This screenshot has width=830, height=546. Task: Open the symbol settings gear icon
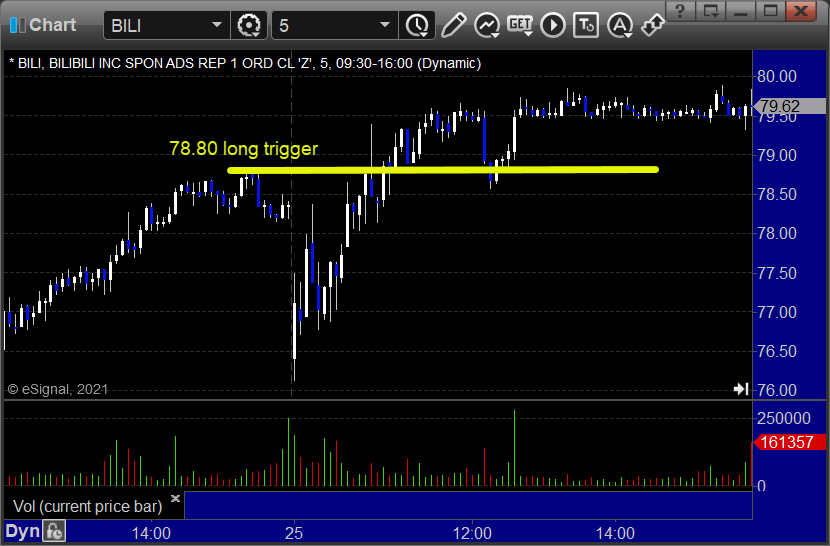[249, 25]
